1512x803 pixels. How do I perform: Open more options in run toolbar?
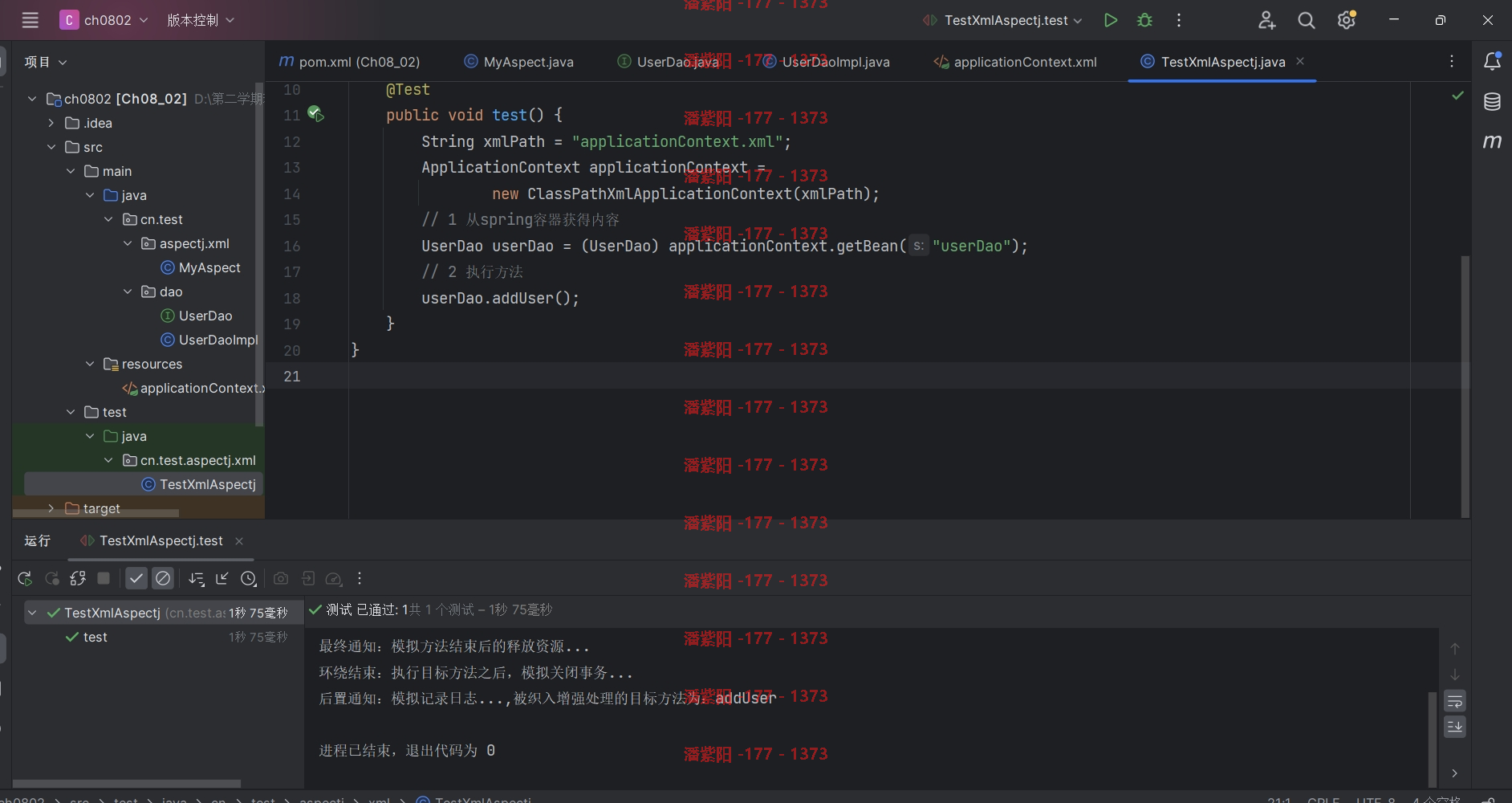360,578
